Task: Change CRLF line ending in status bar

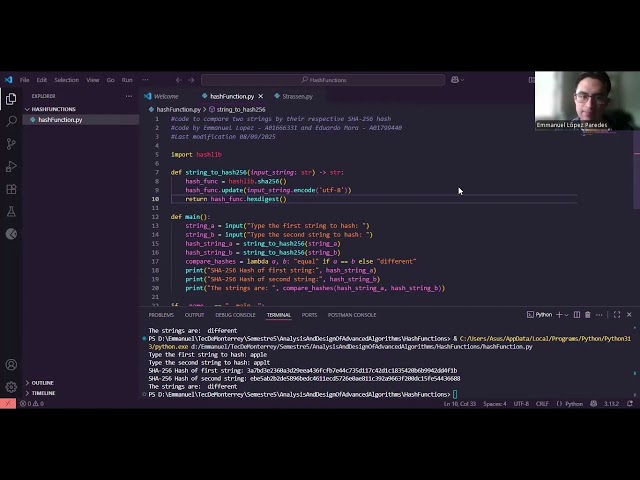Action: [542, 404]
